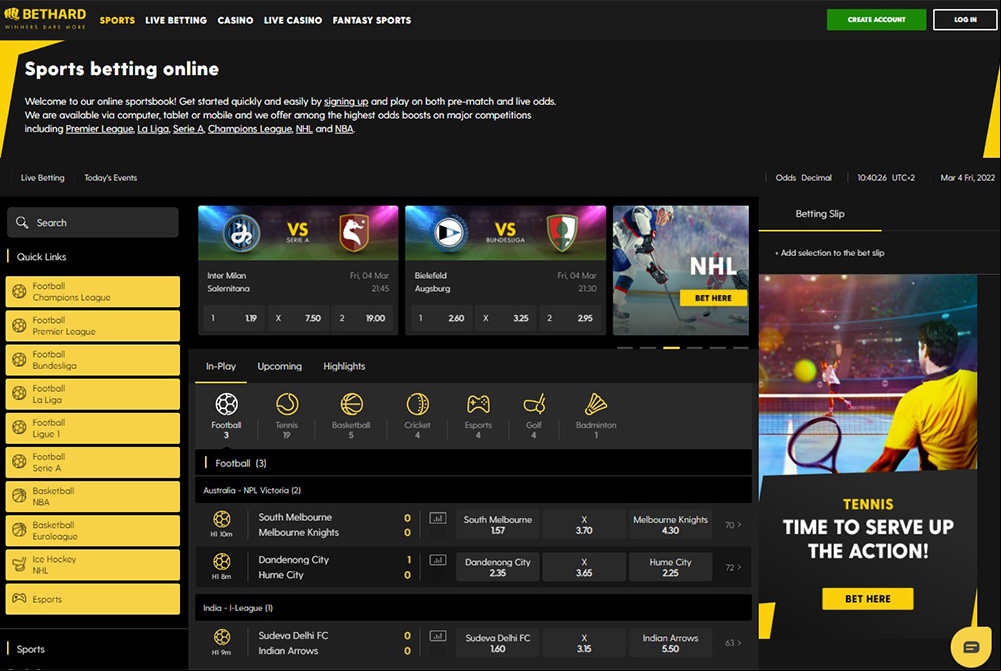
Task: Click the Create Account button
Action: [876, 20]
